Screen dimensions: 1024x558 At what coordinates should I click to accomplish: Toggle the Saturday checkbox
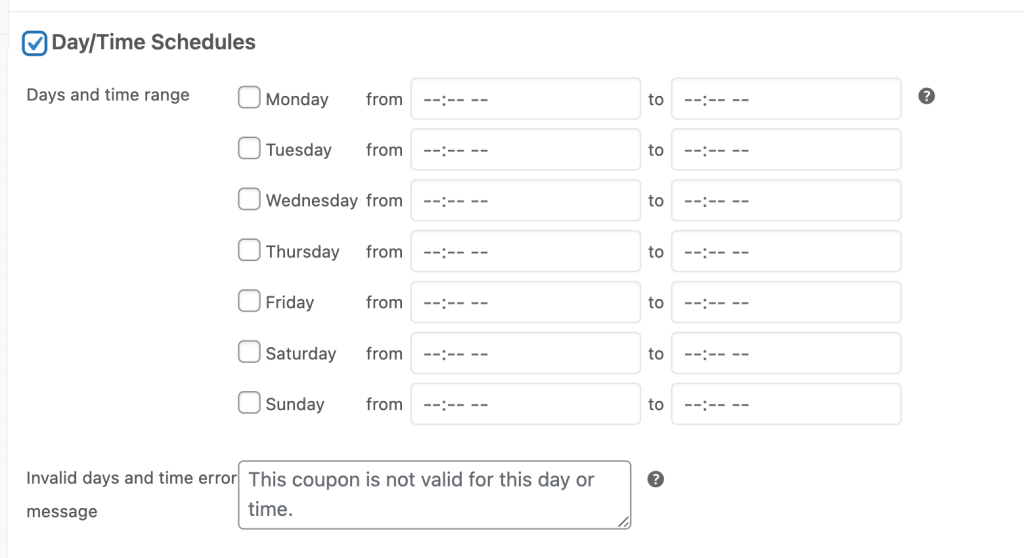click(249, 352)
